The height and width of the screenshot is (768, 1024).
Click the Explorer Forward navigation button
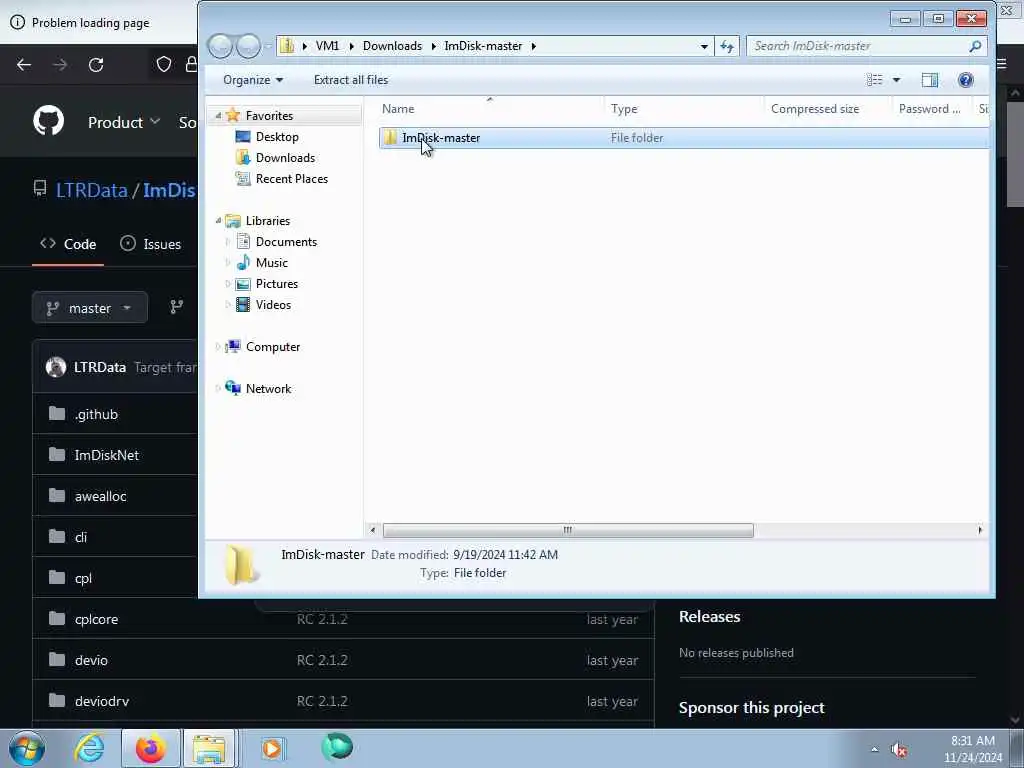[248, 46]
